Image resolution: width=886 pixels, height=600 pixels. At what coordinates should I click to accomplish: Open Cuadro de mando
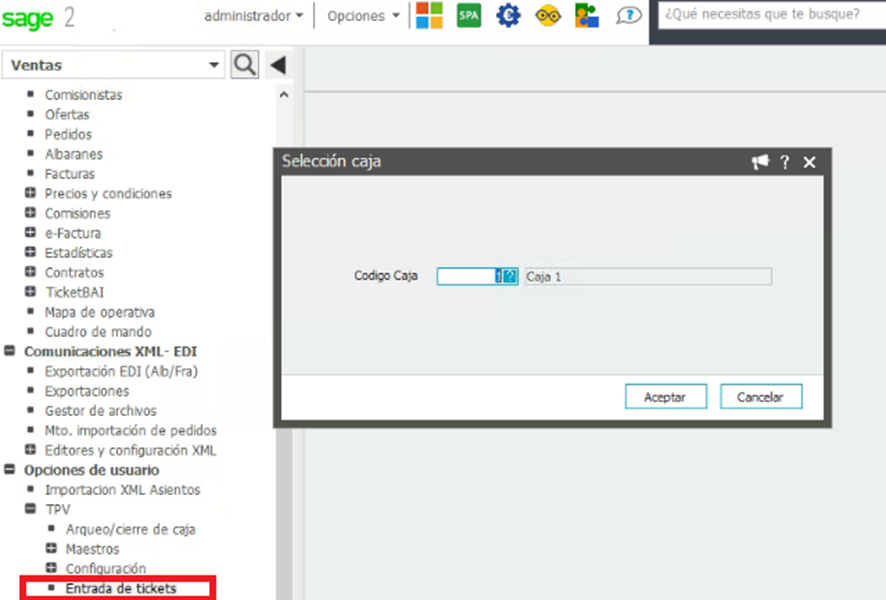click(x=98, y=332)
